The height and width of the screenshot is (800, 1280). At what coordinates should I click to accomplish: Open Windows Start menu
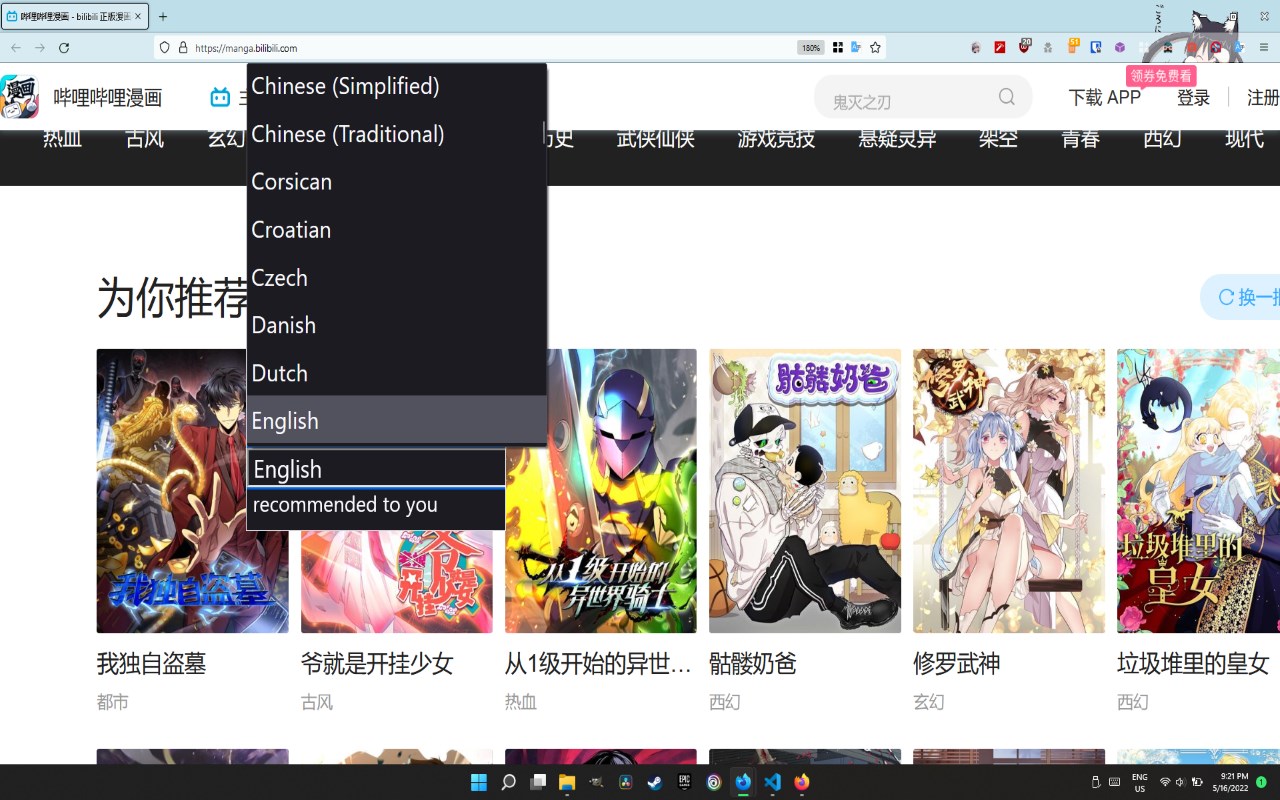click(x=479, y=782)
